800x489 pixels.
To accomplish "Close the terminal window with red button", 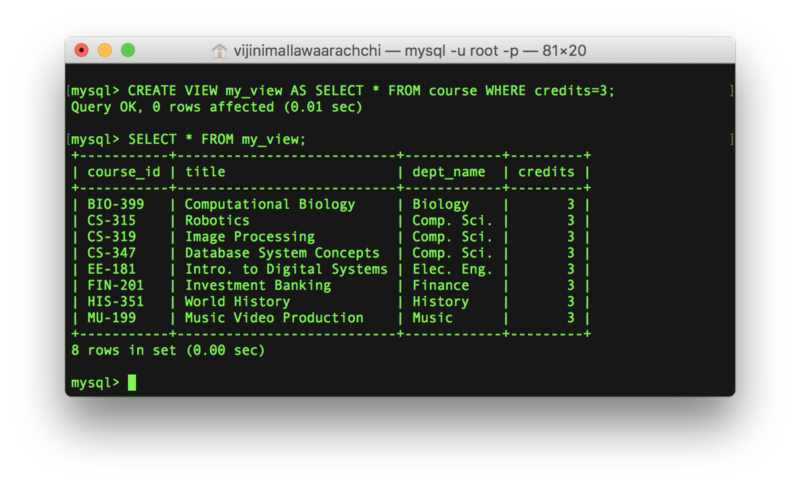I will click(x=83, y=50).
